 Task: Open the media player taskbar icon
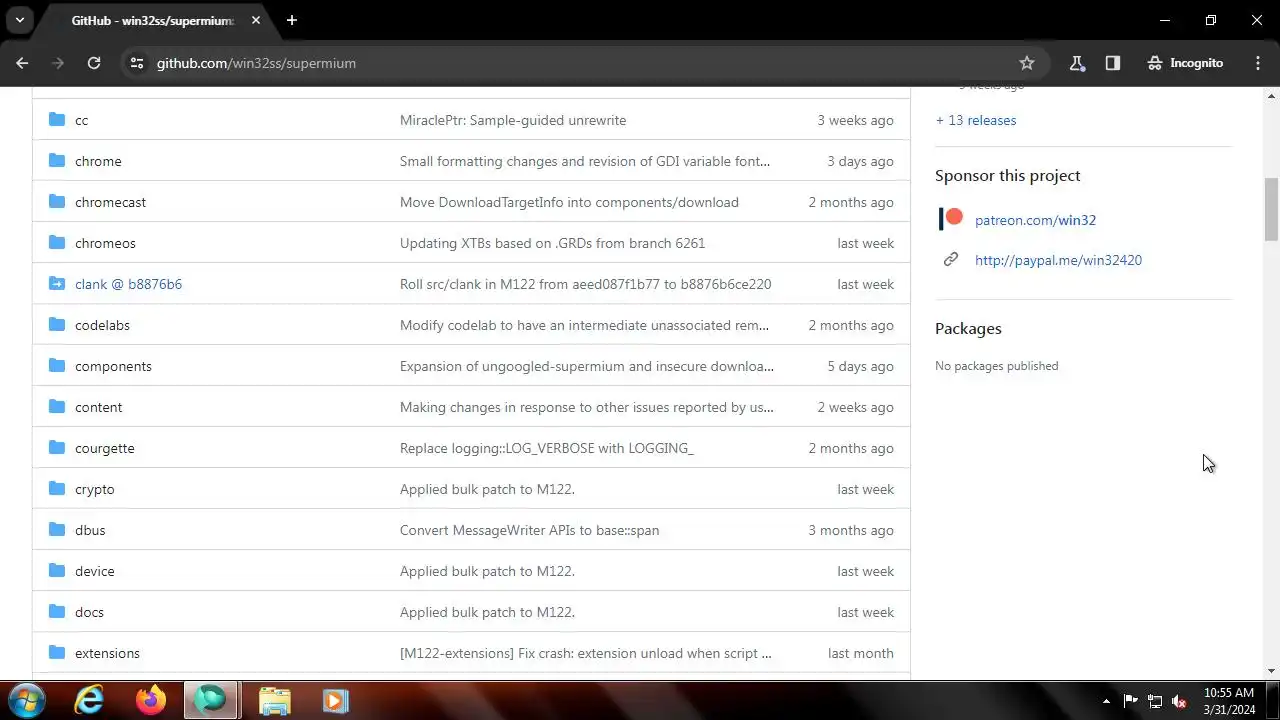pos(336,700)
